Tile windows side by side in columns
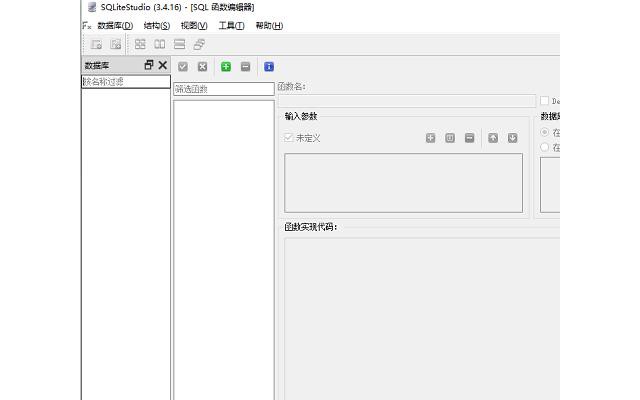The width and height of the screenshot is (640, 400). (x=160, y=44)
